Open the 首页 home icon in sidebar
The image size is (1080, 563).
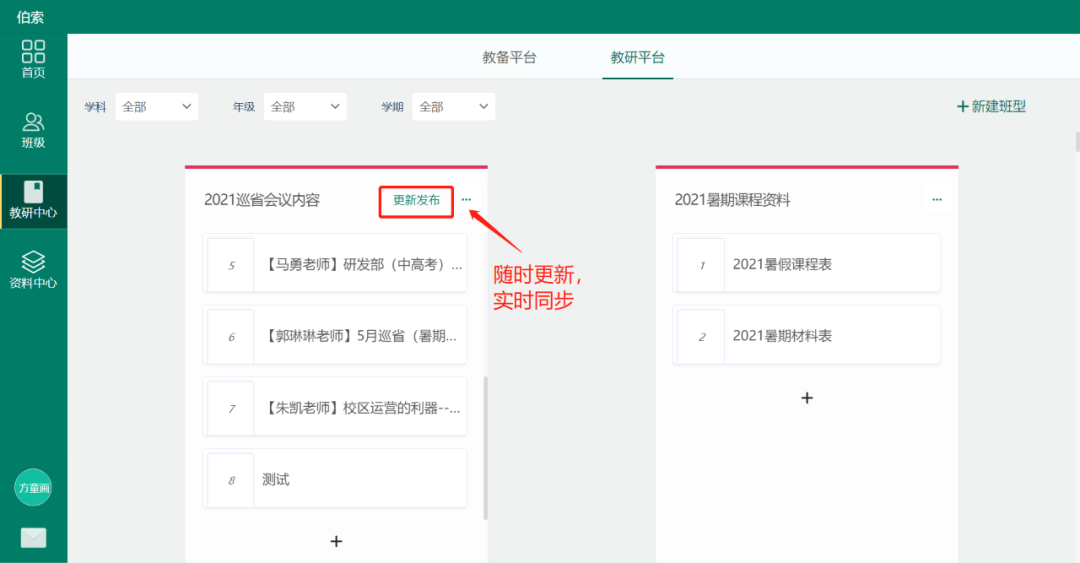point(33,59)
